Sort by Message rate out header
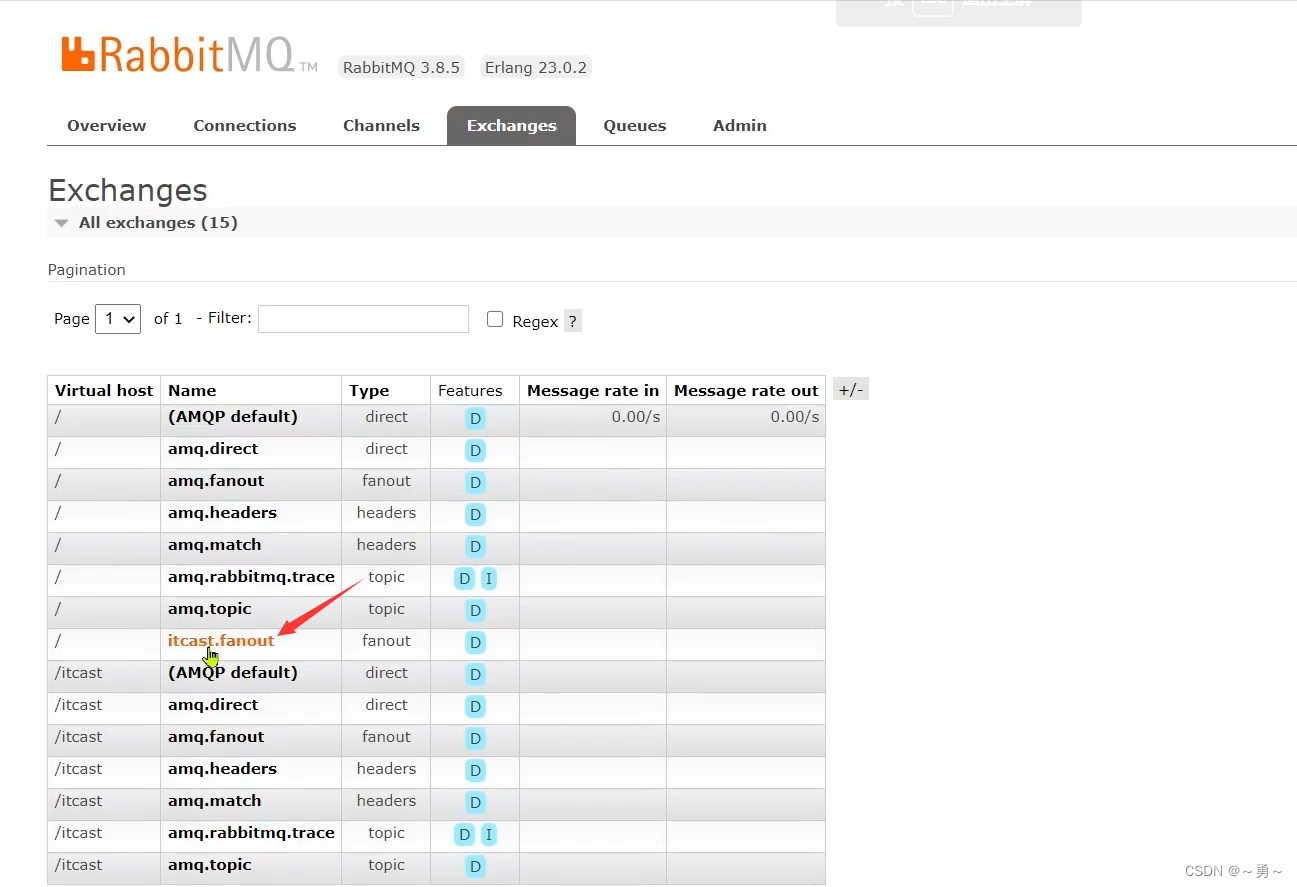Viewport: 1297px width, 887px height. point(746,390)
